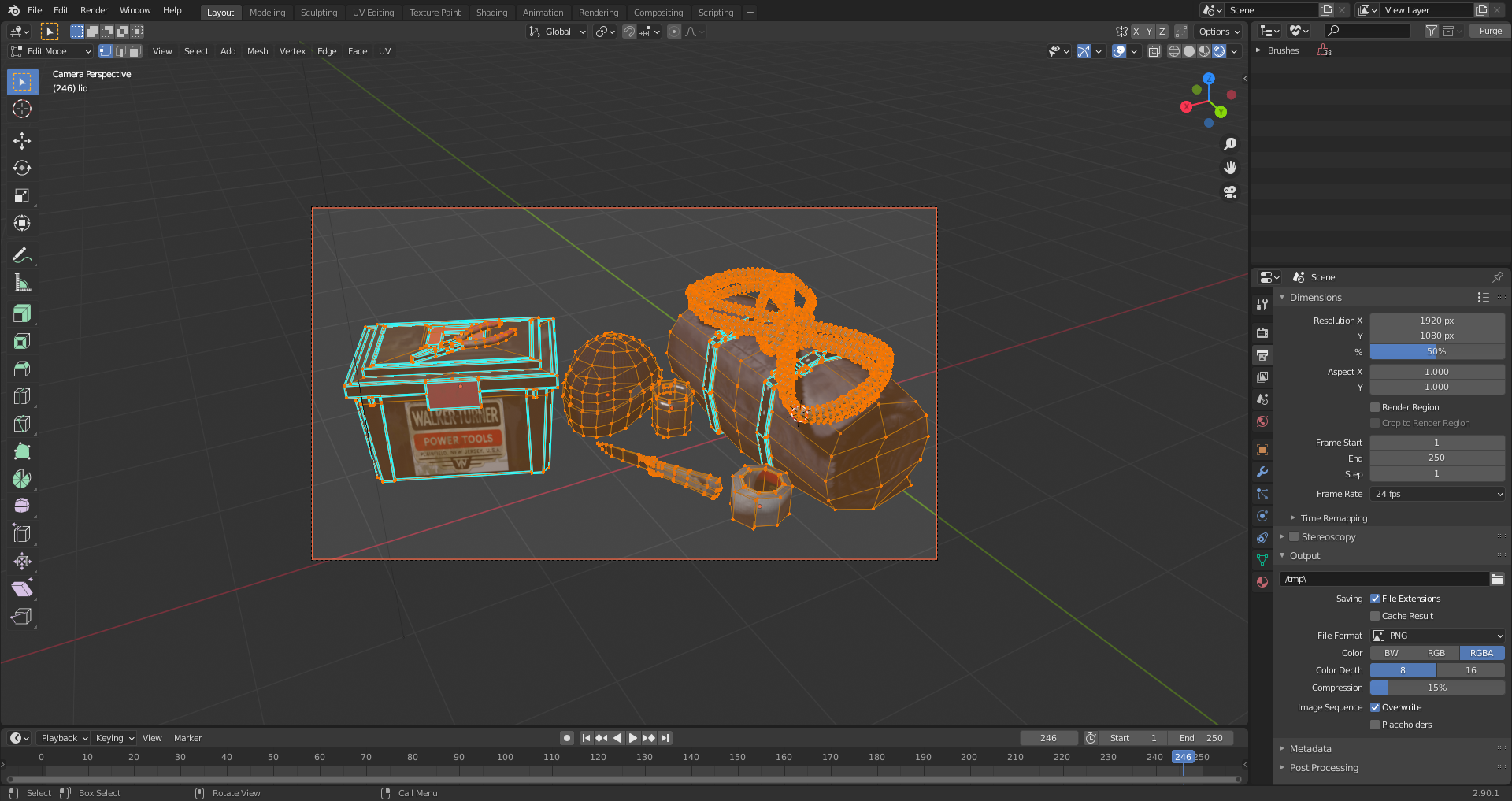Open the World Properties tab
Image resolution: width=1512 pixels, height=801 pixels.
pos(1262,421)
